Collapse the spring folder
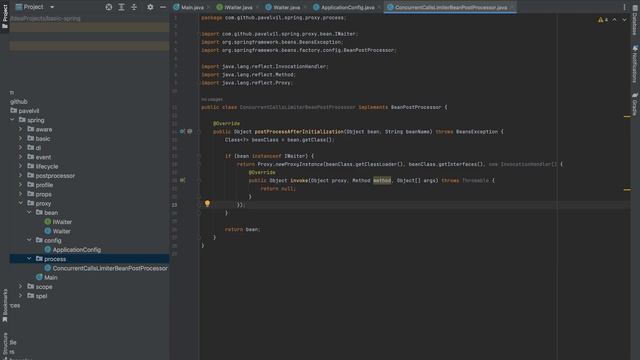 pos(12,120)
